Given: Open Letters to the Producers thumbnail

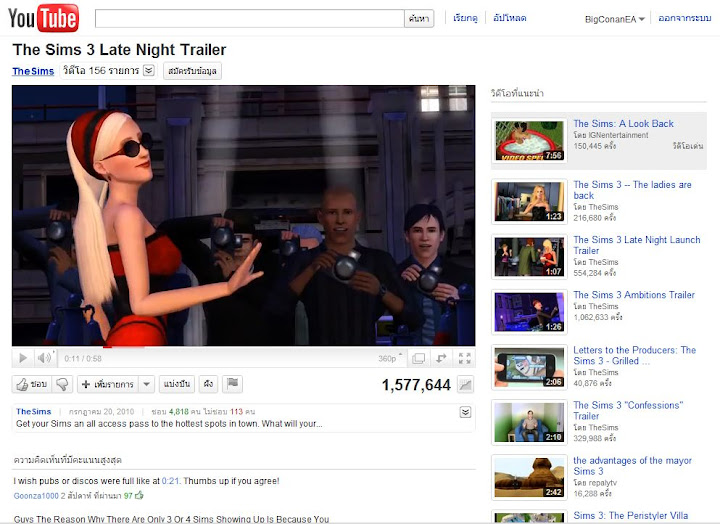Looking at the screenshot, I should (529, 366).
